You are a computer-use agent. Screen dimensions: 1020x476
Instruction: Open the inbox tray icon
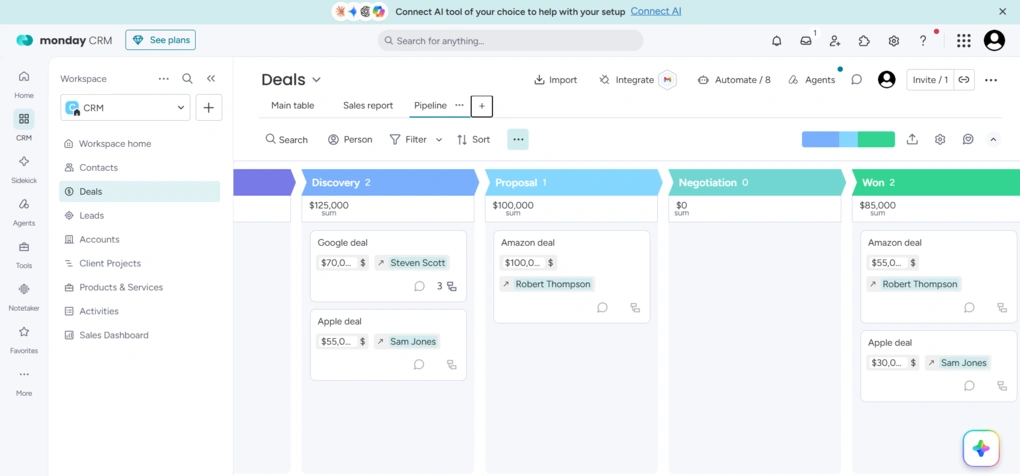(x=806, y=40)
